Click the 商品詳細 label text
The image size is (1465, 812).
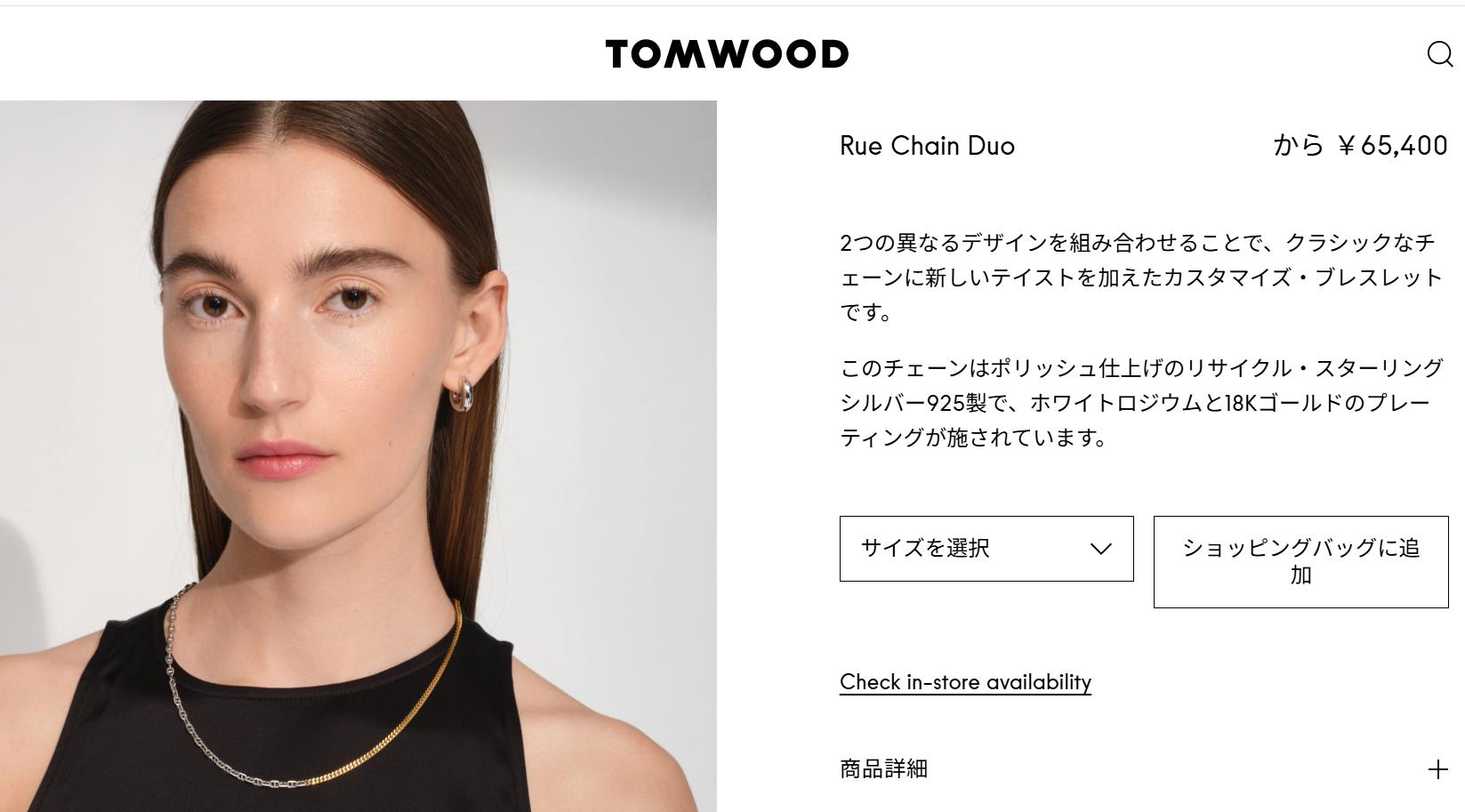883,769
